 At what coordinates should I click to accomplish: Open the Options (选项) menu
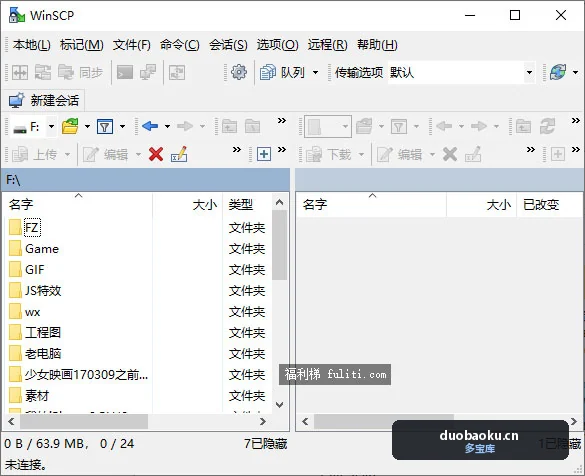coord(277,45)
